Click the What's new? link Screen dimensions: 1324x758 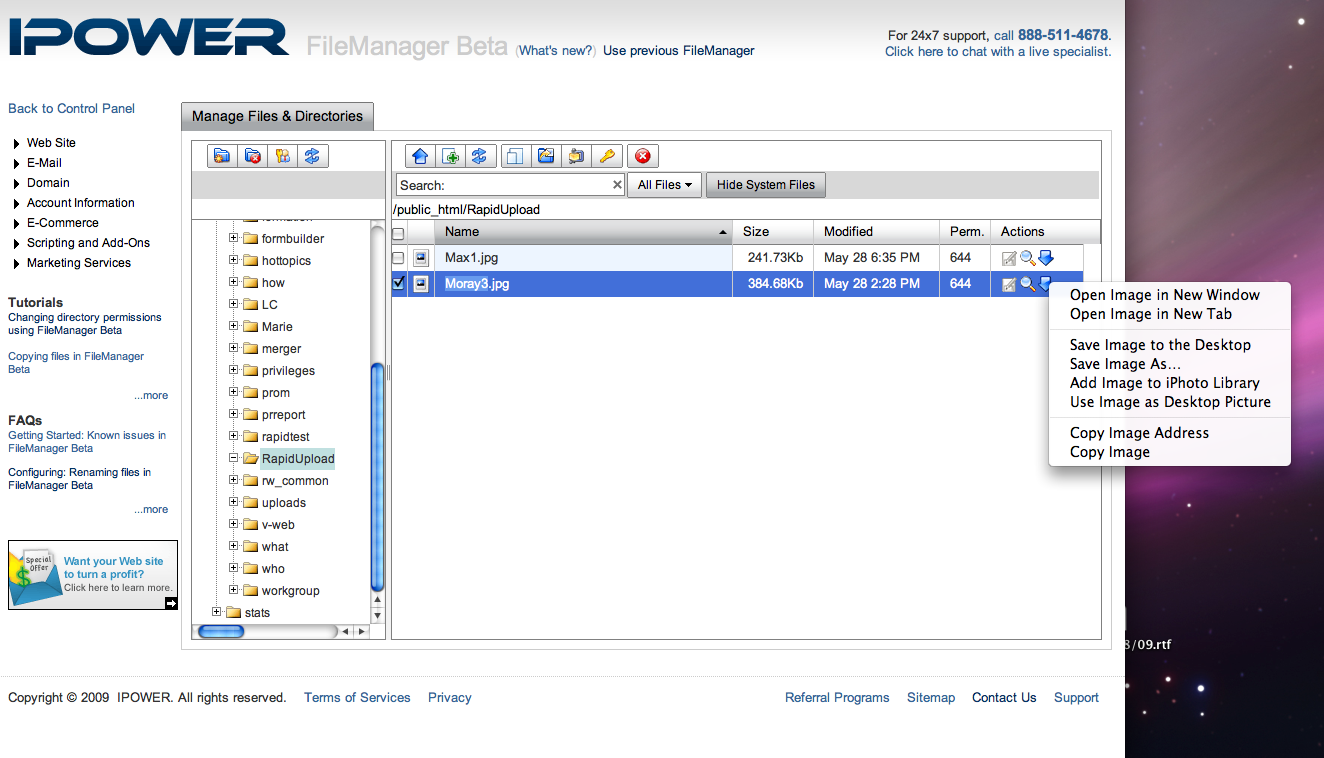tap(556, 51)
